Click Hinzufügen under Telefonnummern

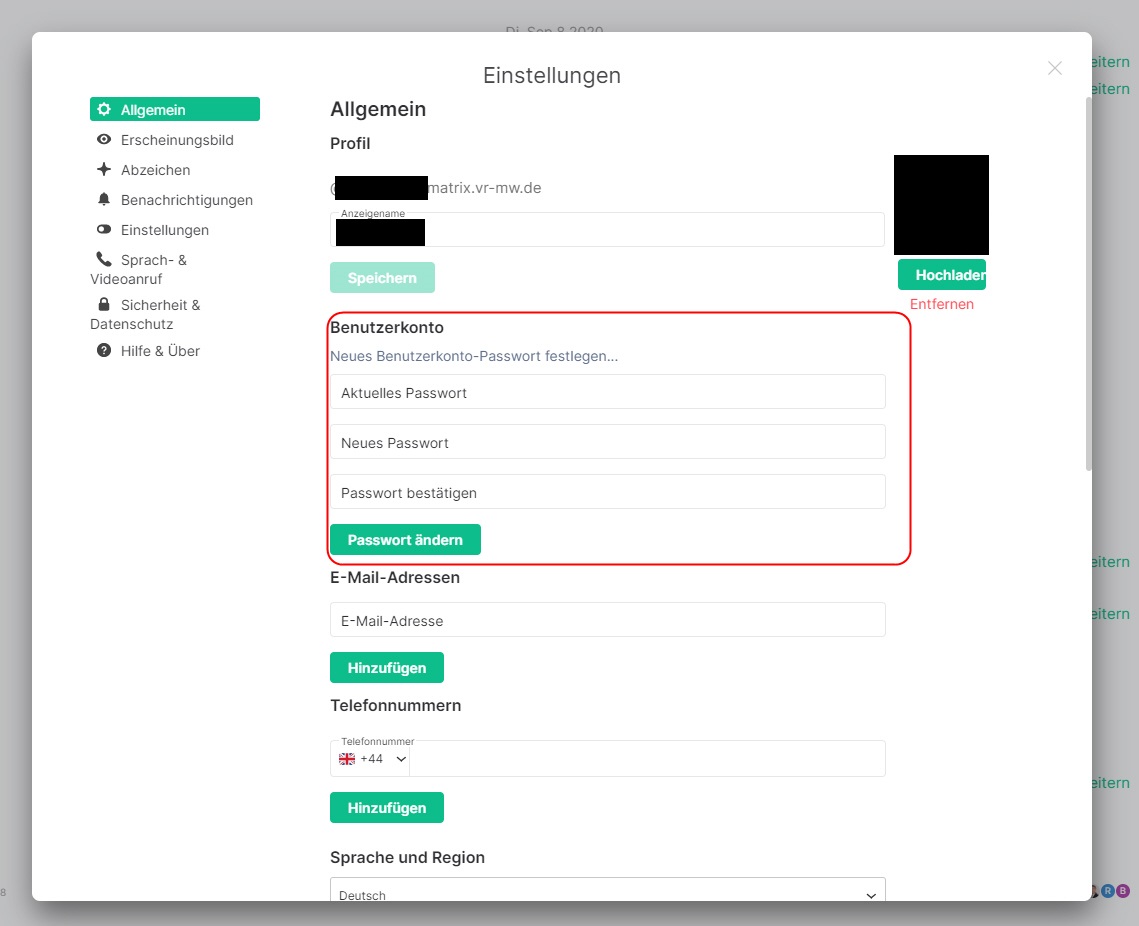coord(387,807)
